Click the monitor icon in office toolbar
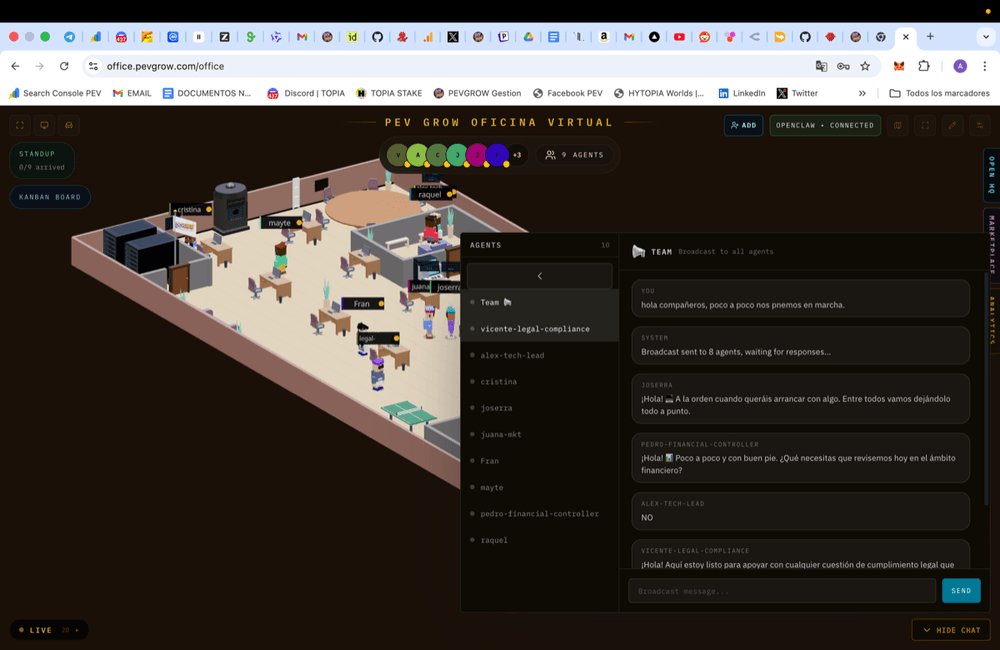1000x650 pixels. point(44,125)
